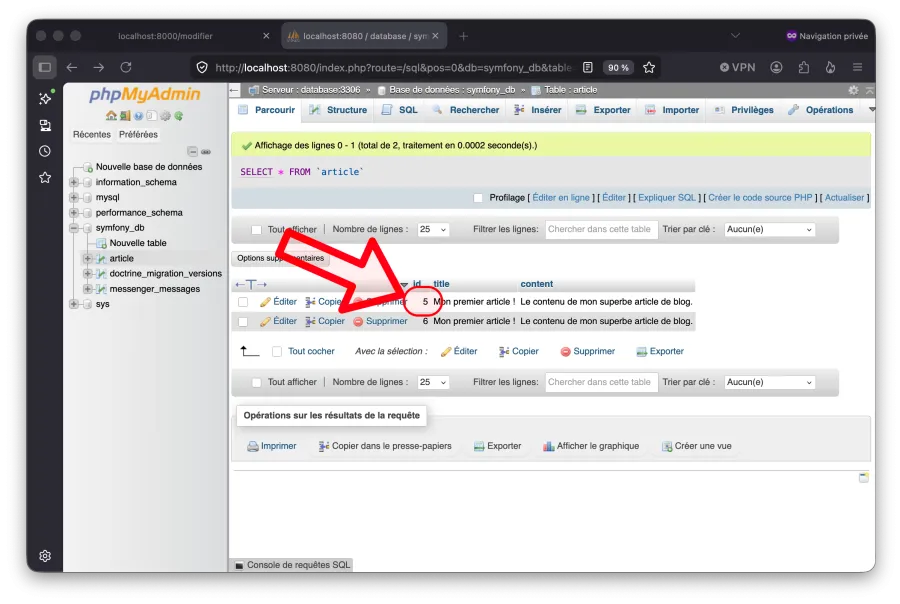This screenshot has height=604, width=900.
Task: Reload the page in browser toolbar
Action: (x=126, y=67)
